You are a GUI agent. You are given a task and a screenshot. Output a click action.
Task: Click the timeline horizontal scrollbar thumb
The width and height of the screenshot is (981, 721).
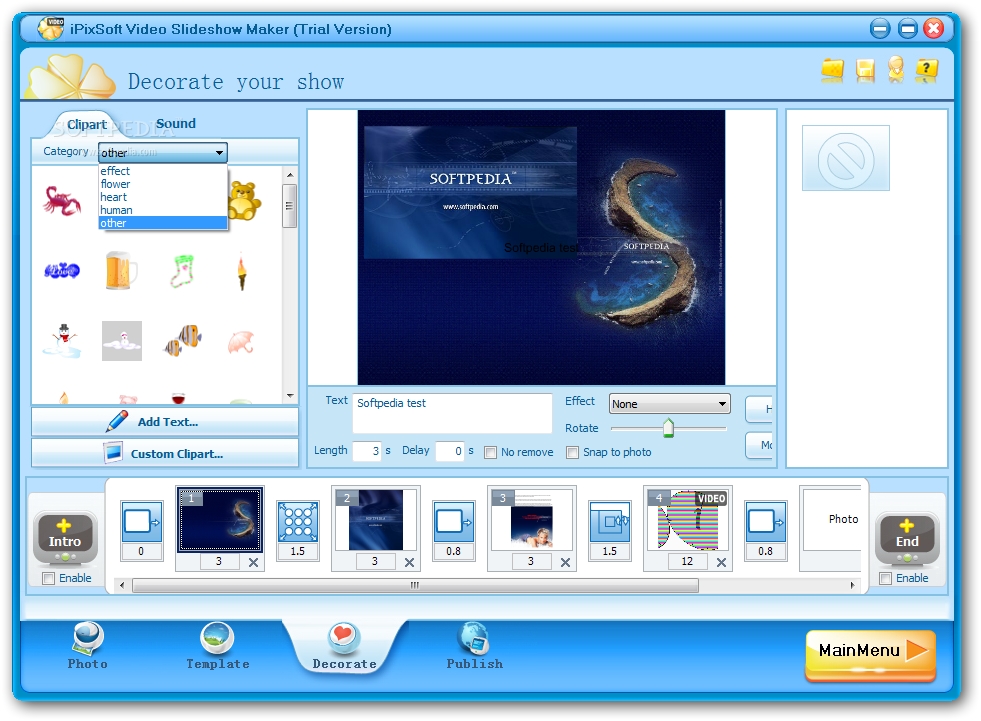click(x=415, y=586)
